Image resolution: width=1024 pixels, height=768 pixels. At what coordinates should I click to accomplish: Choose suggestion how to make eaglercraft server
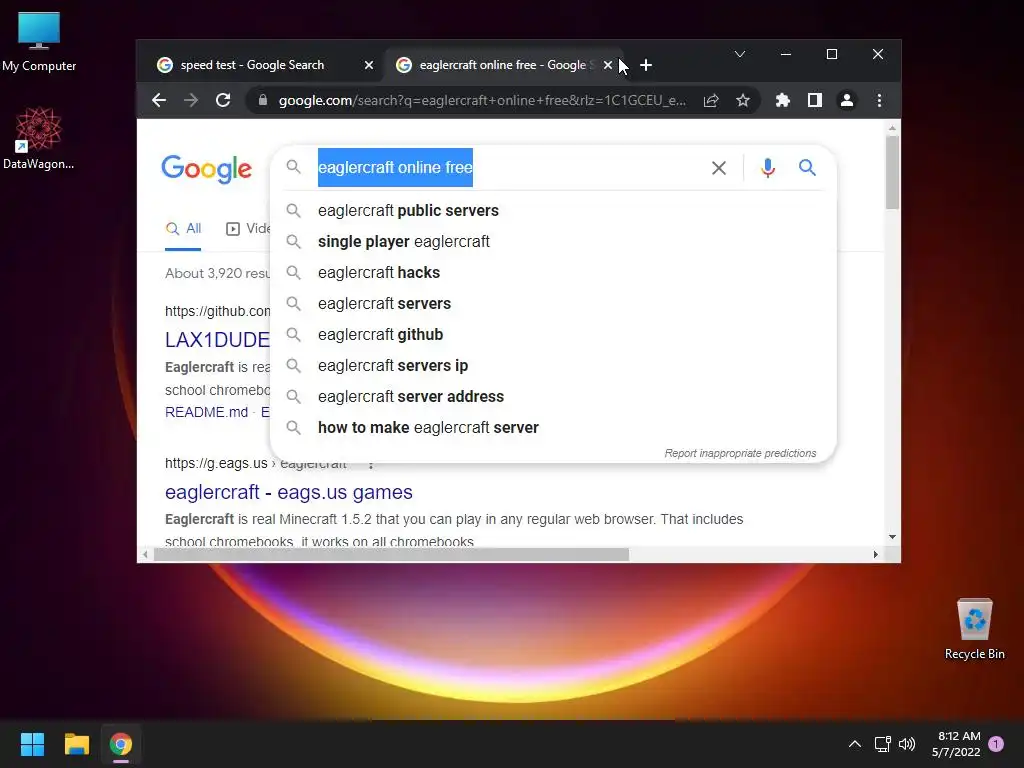pyautogui.click(x=552, y=428)
